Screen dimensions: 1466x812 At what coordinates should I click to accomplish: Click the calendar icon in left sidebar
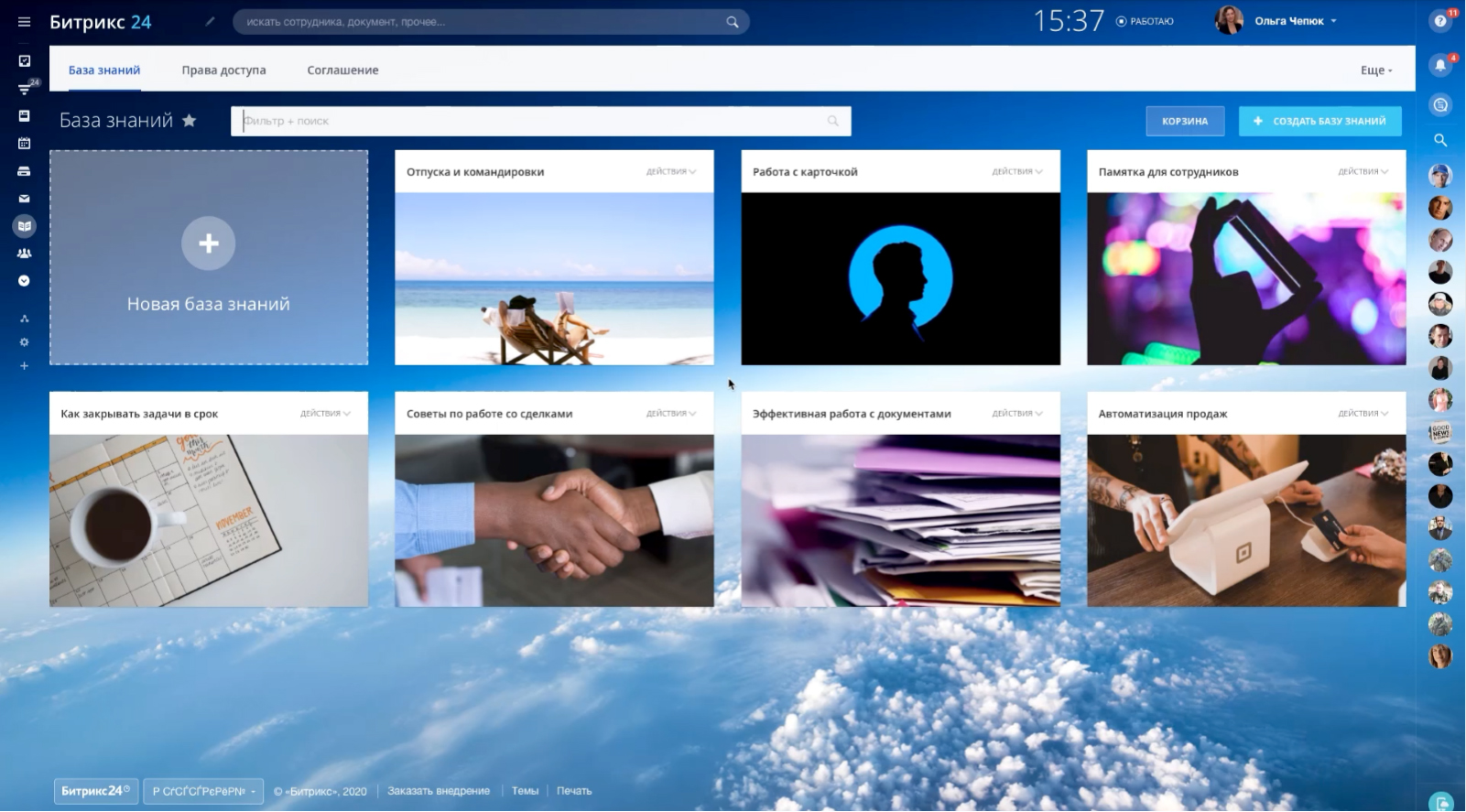tap(25, 143)
